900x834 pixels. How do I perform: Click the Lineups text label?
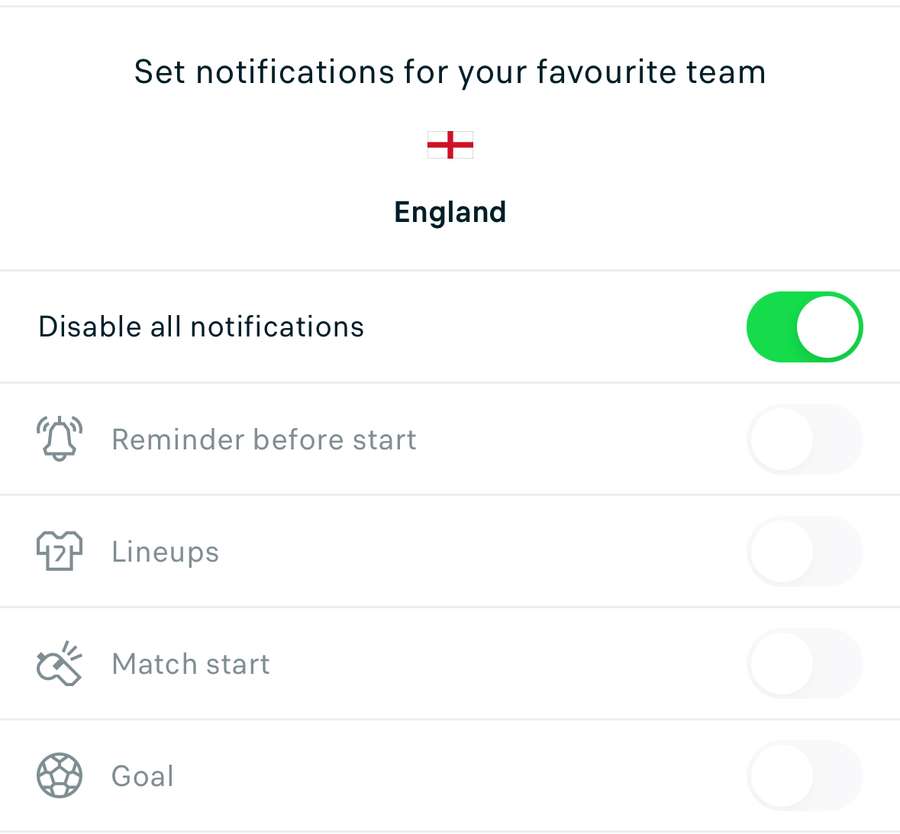pos(165,552)
